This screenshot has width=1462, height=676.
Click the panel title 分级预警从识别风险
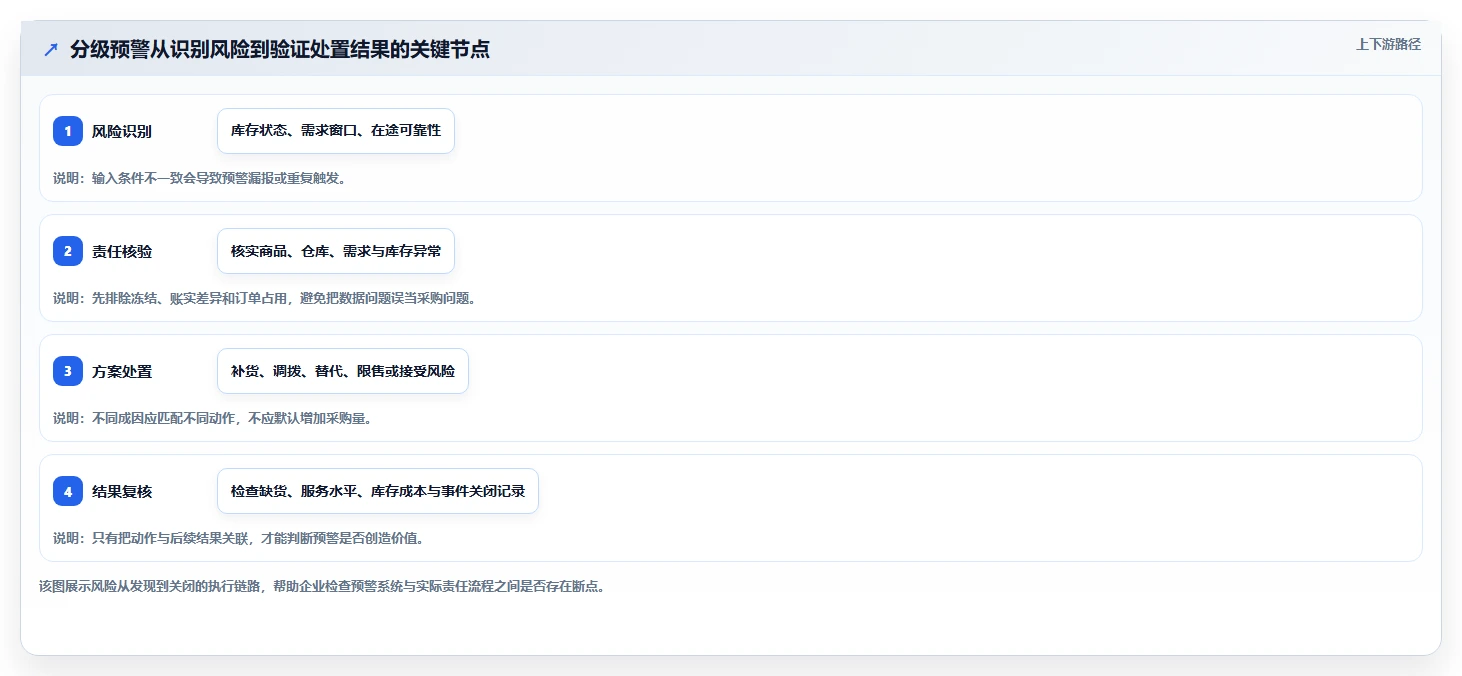[x=280, y=50]
